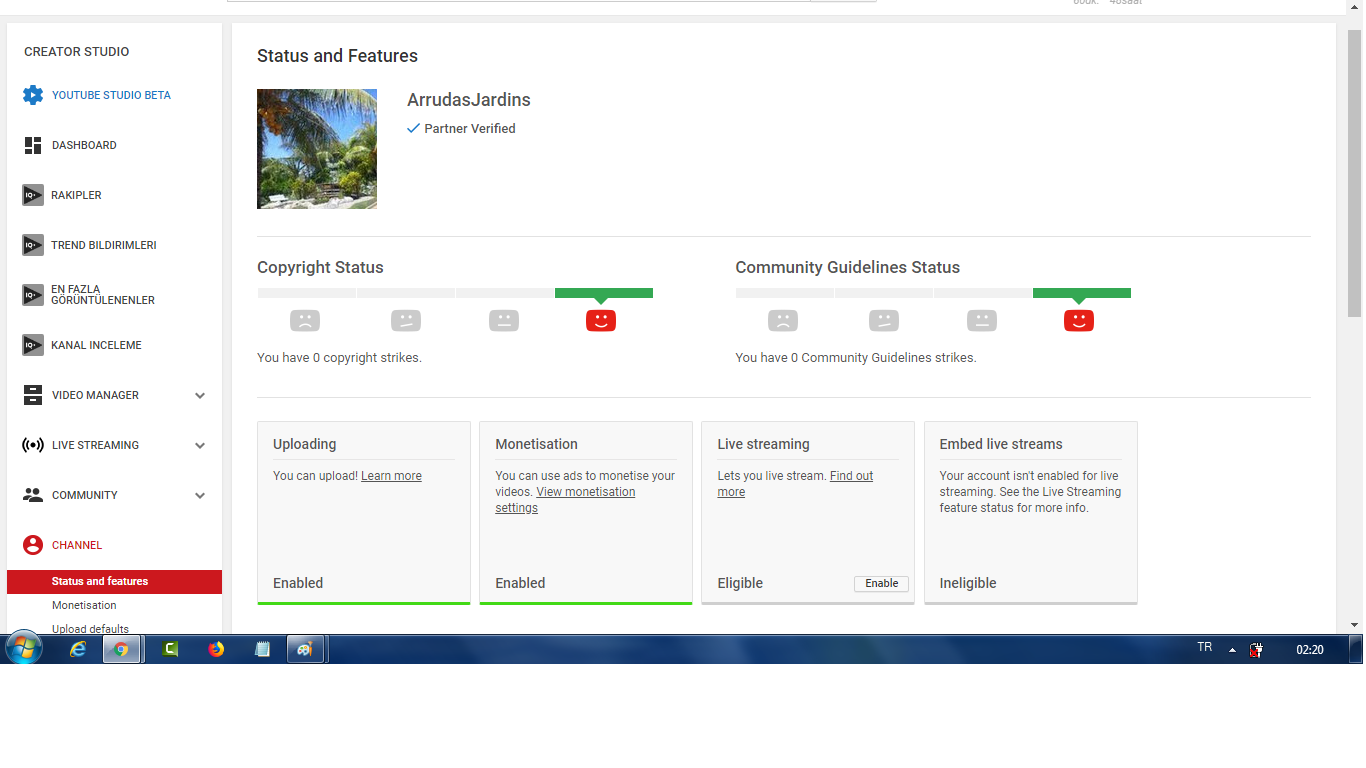Click the Kanal Inceleme icon
Screen dimensions: 1366x768
click(x=33, y=345)
